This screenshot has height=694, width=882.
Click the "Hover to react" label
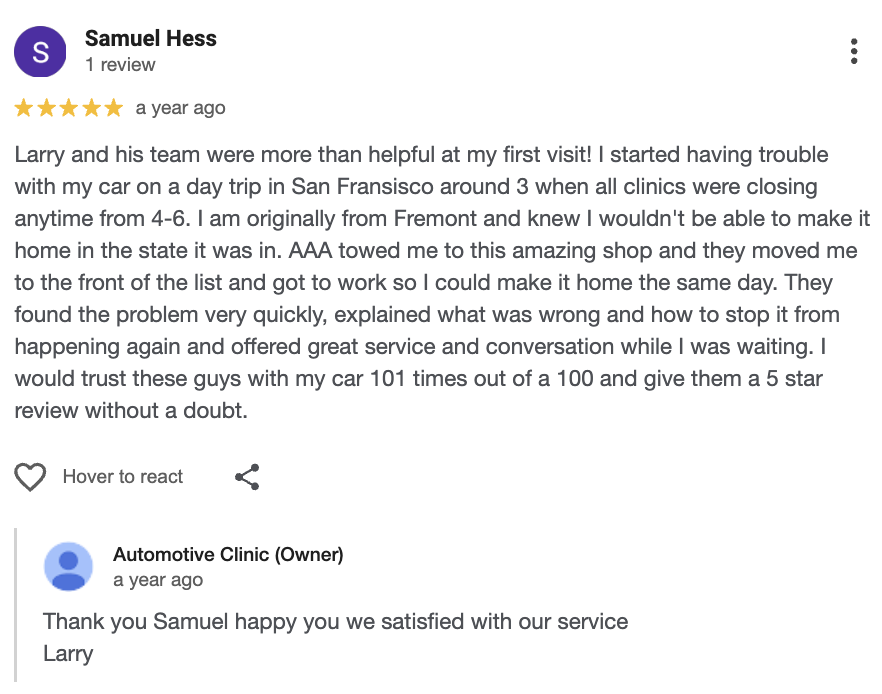click(123, 477)
